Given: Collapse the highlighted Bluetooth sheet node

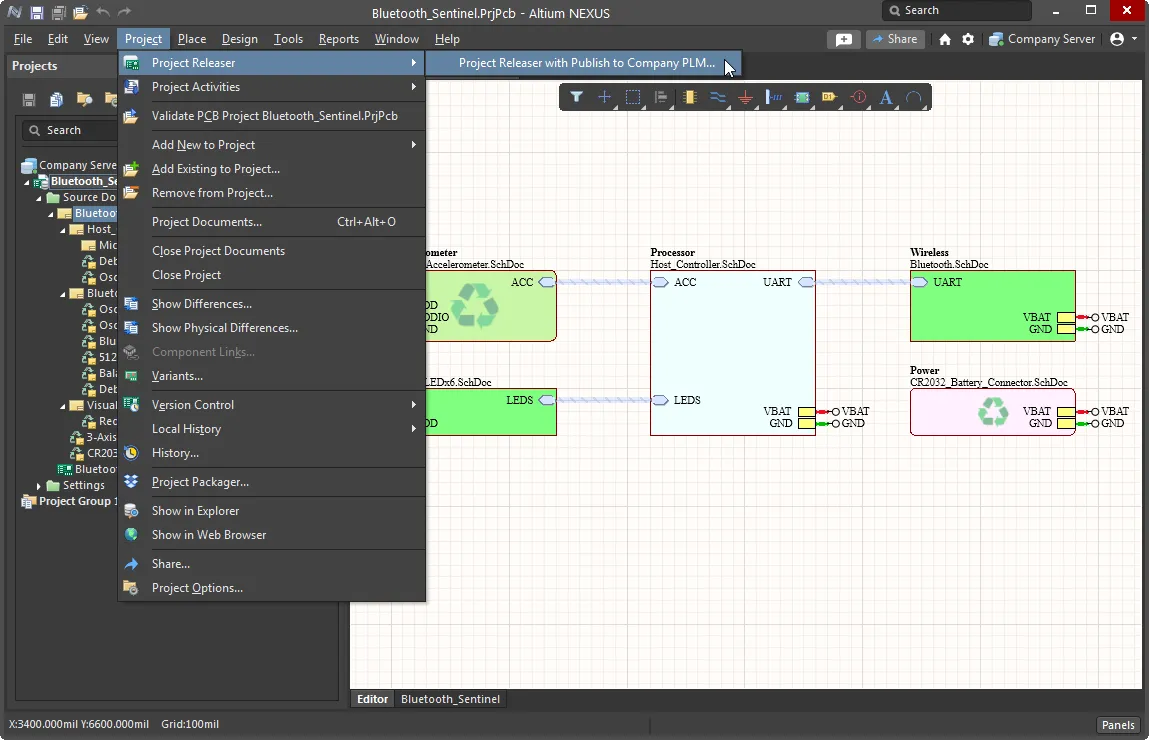Looking at the screenshot, I should coord(51,214).
